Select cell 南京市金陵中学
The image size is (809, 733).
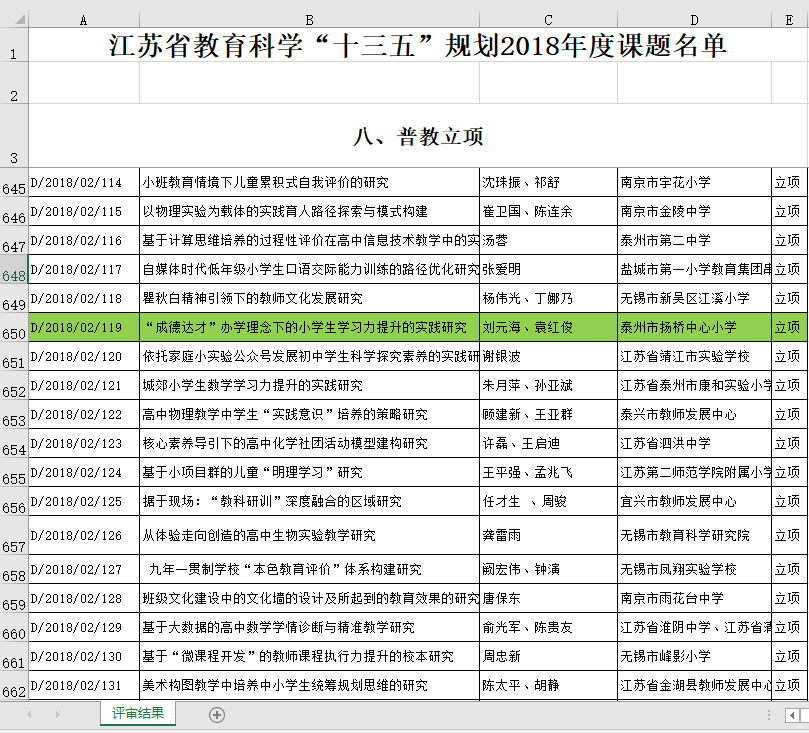click(694, 211)
